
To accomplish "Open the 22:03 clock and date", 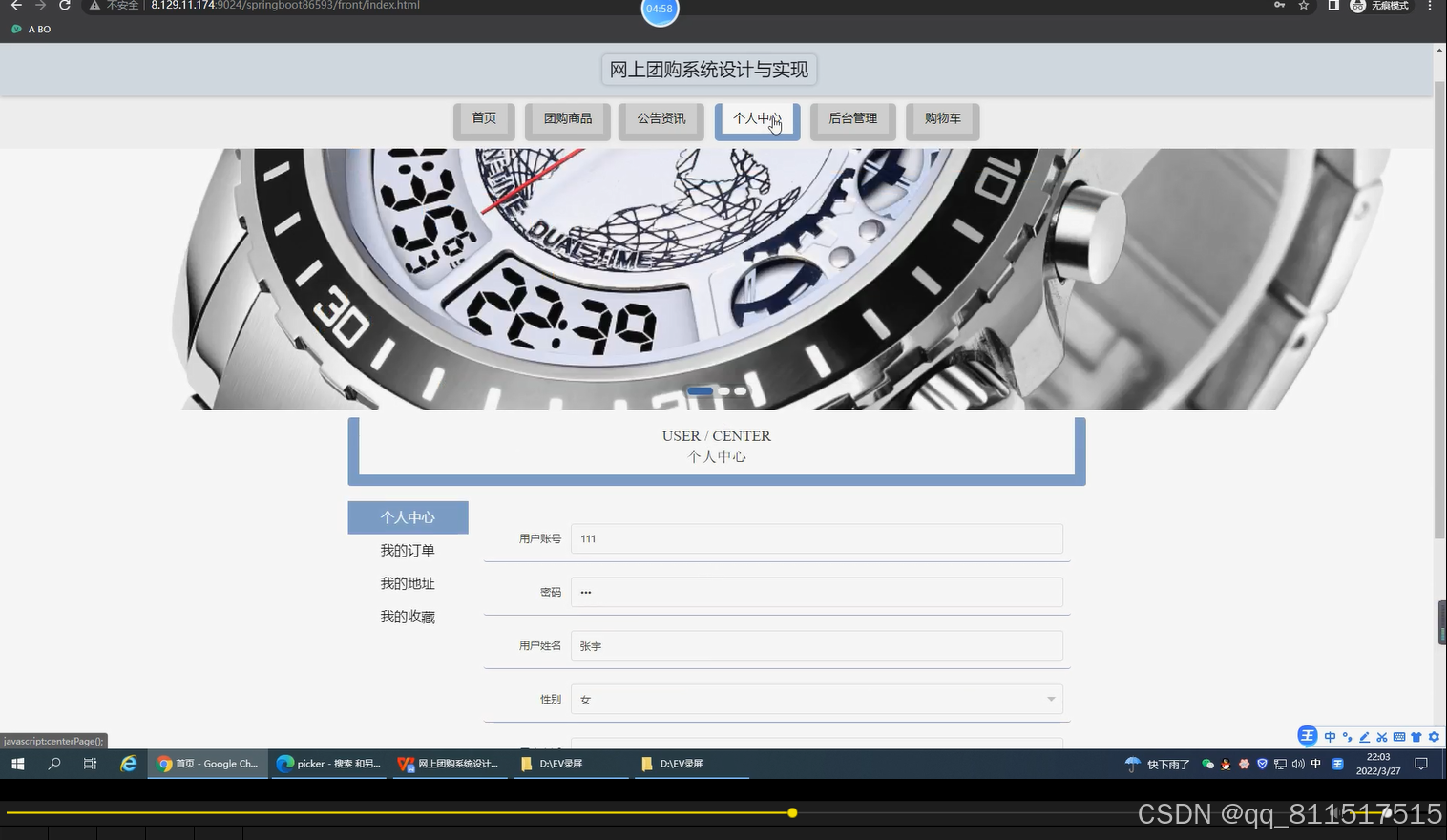I will [x=1378, y=764].
